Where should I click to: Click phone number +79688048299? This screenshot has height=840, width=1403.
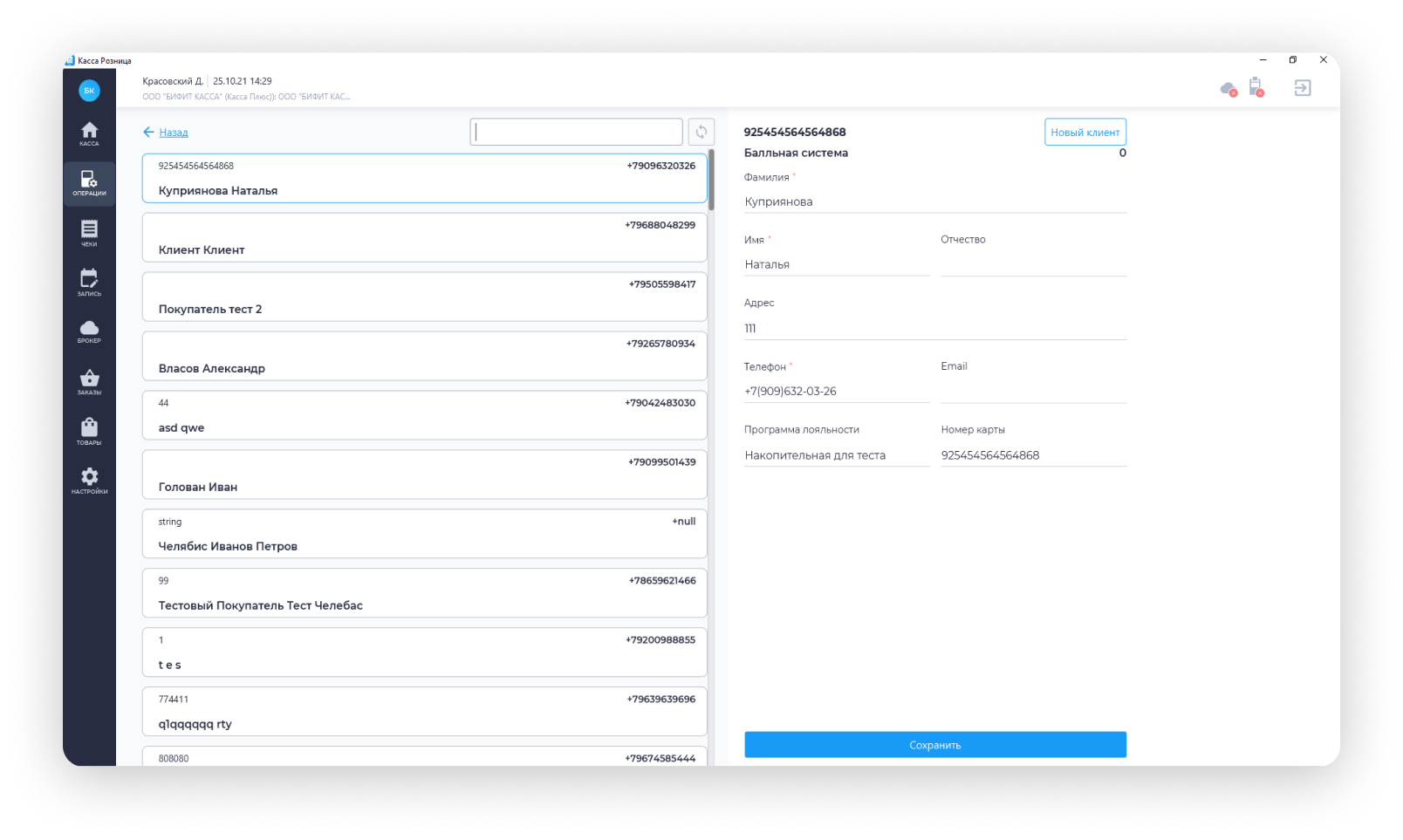[660, 225]
